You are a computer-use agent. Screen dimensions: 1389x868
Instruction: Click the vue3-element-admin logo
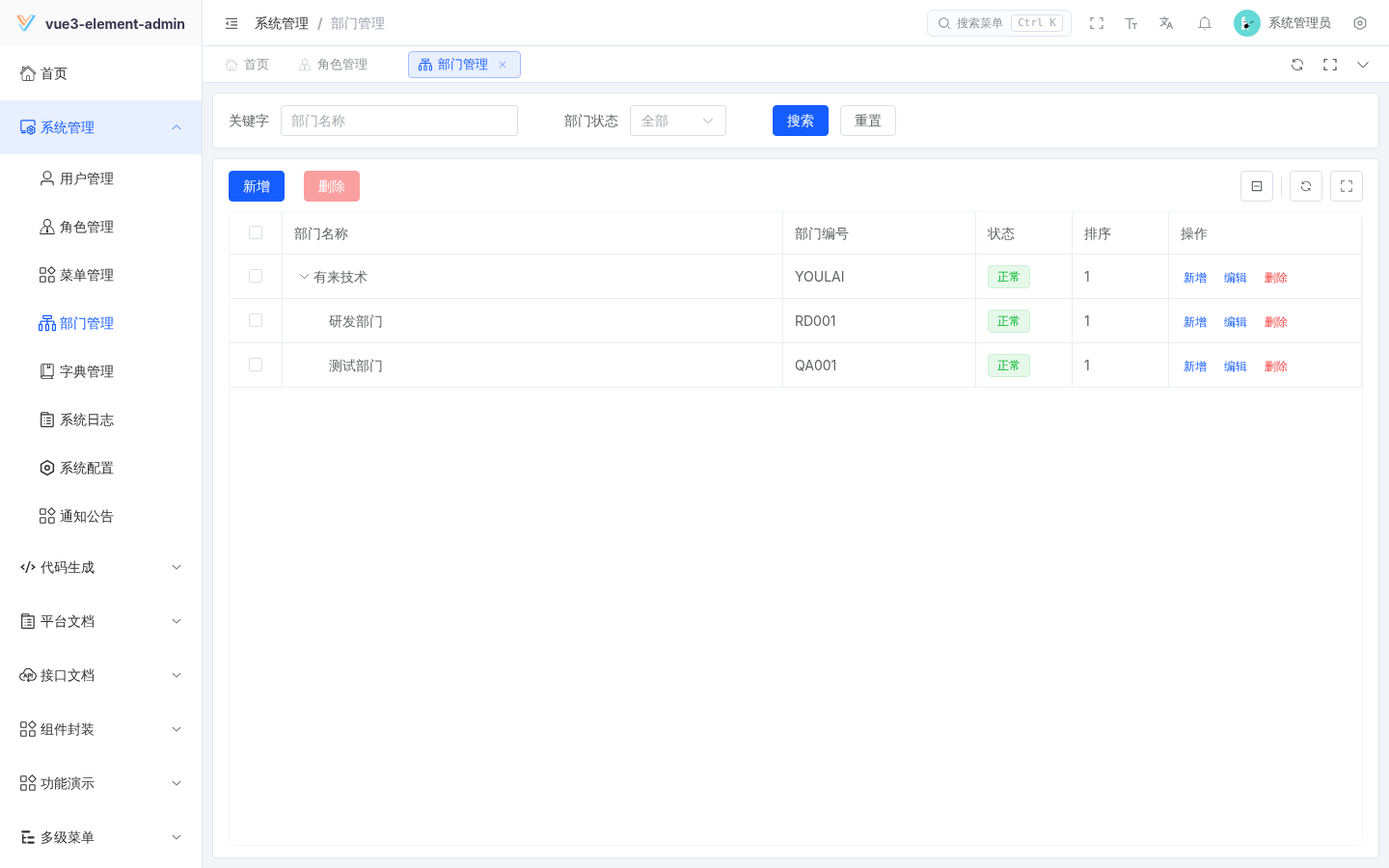click(x=26, y=23)
